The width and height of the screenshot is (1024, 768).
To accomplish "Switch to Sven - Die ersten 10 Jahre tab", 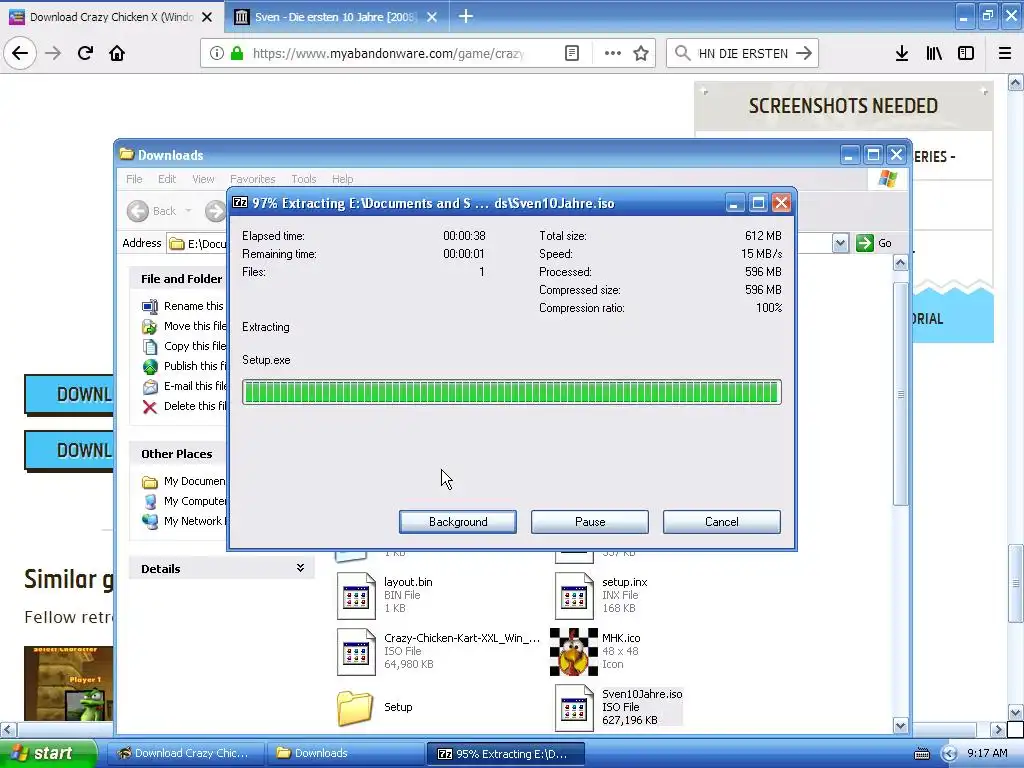I will coord(336,17).
